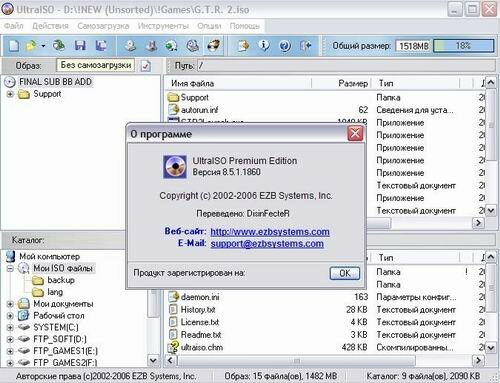
Task: Click the Convert image toolbar icon
Action: click(x=171, y=45)
